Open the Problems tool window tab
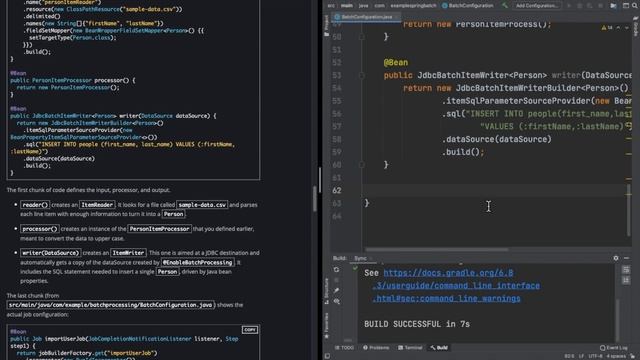Viewport: 640px width, 360px height. [376, 348]
